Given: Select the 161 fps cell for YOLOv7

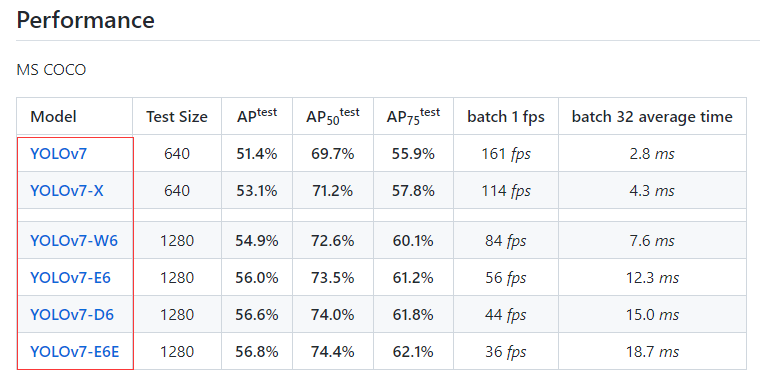Looking at the screenshot, I should [x=506, y=154].
